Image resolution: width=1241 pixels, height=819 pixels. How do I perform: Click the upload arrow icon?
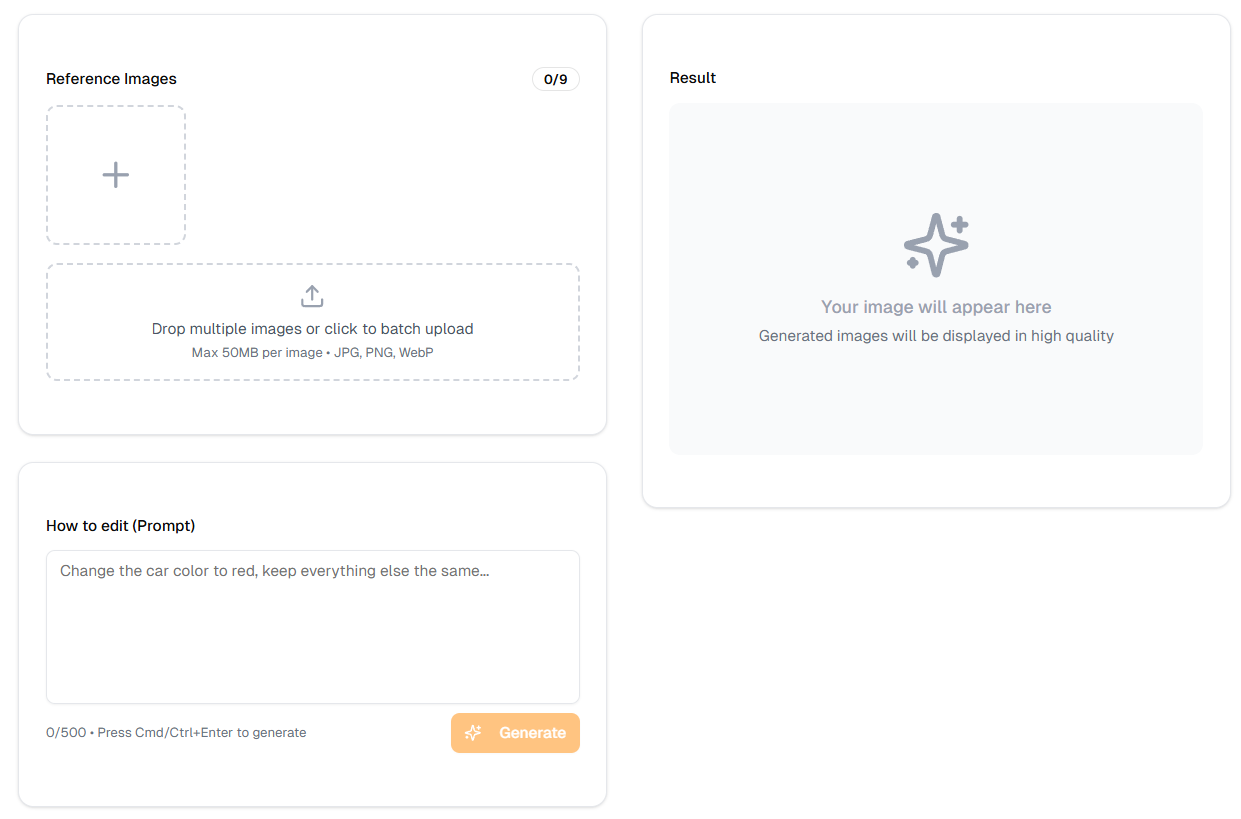tap(312, 296)
